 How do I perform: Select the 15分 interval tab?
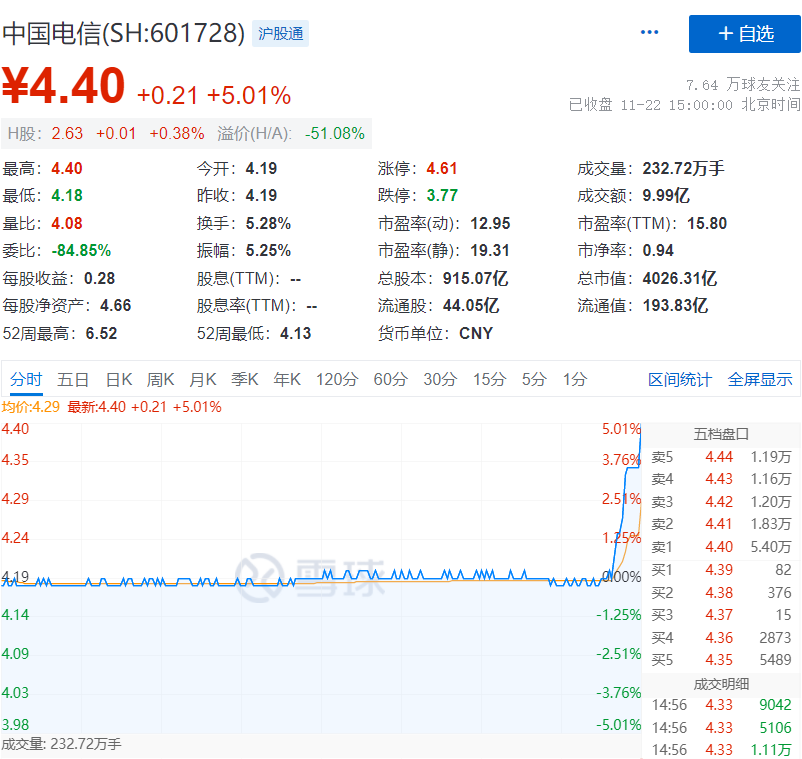489,379
